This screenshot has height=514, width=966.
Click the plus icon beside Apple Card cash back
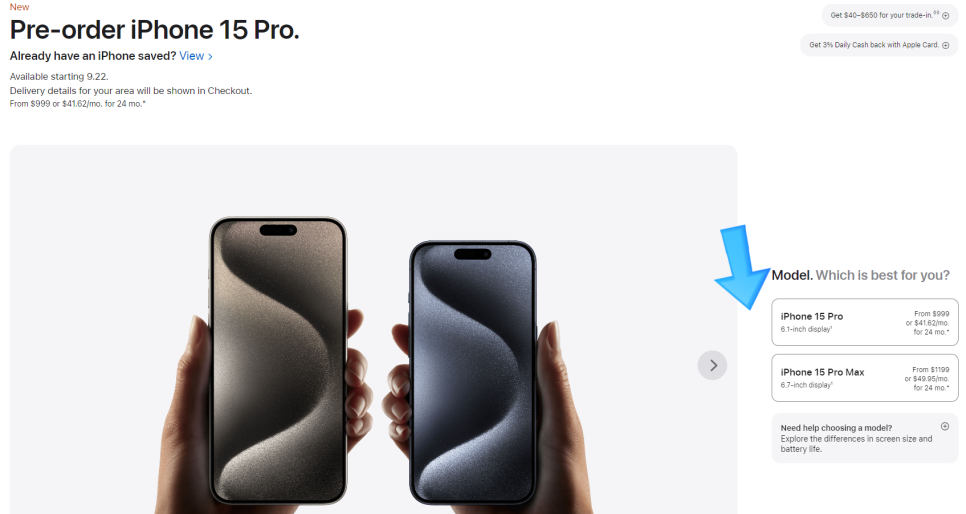946,45
